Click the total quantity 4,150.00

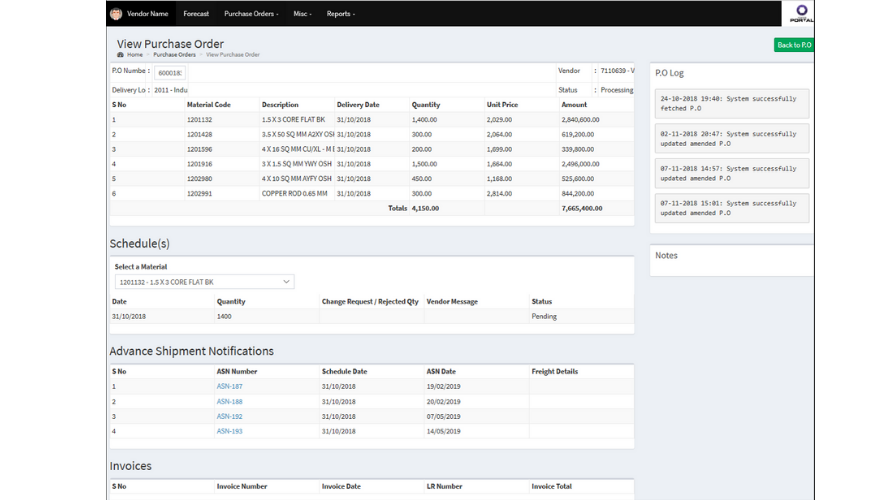point(425,208)
